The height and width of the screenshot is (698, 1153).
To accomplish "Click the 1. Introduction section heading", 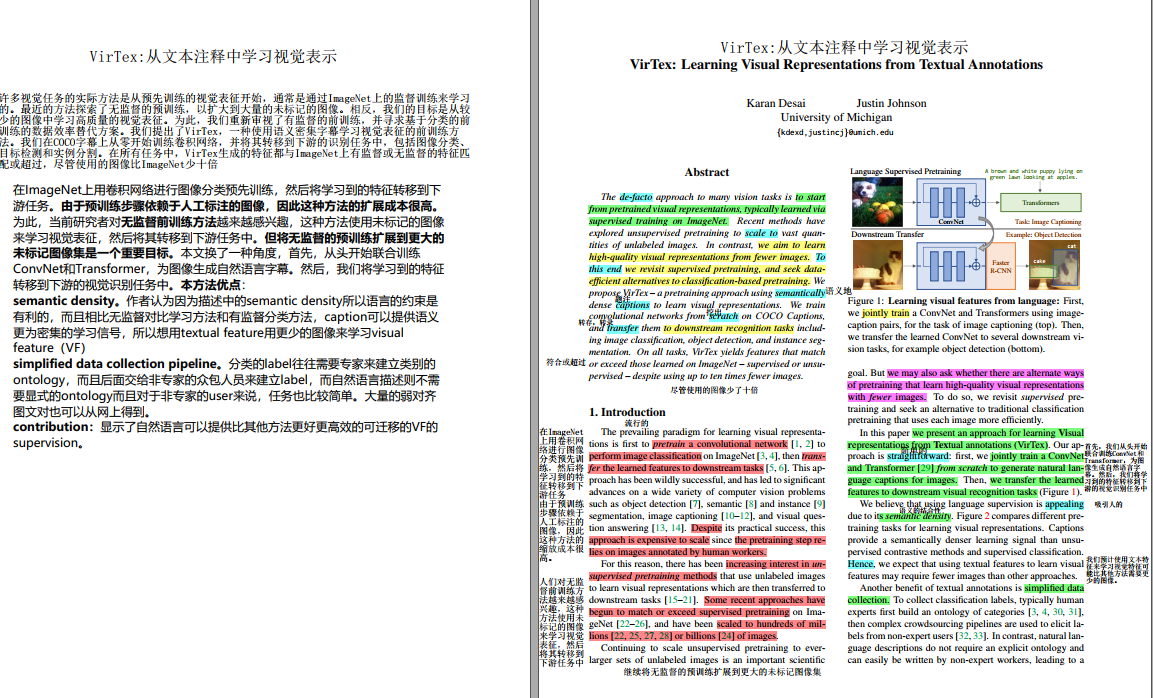I will 627,412.
